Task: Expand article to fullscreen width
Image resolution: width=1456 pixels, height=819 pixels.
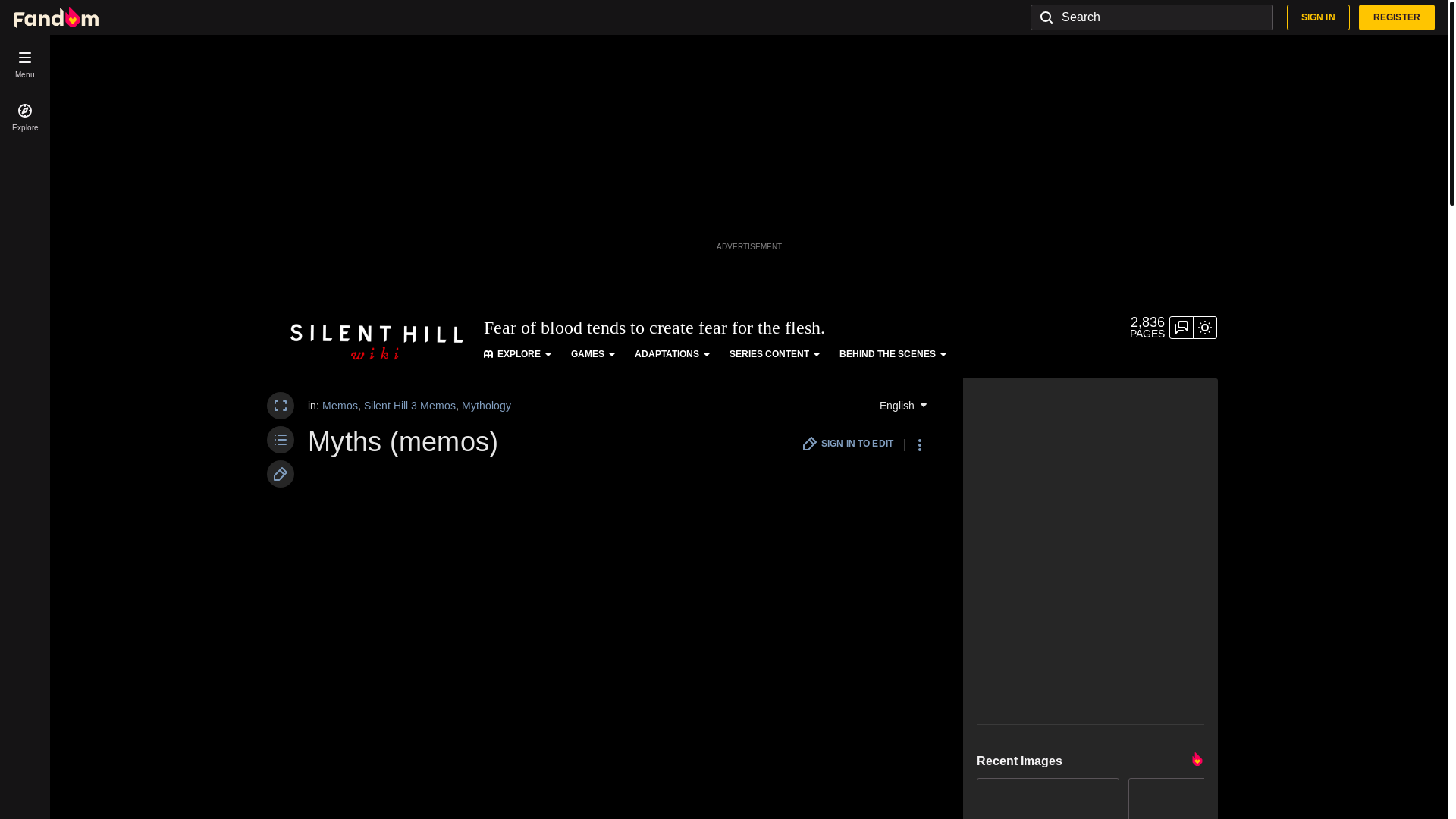Action: (281, 406)
